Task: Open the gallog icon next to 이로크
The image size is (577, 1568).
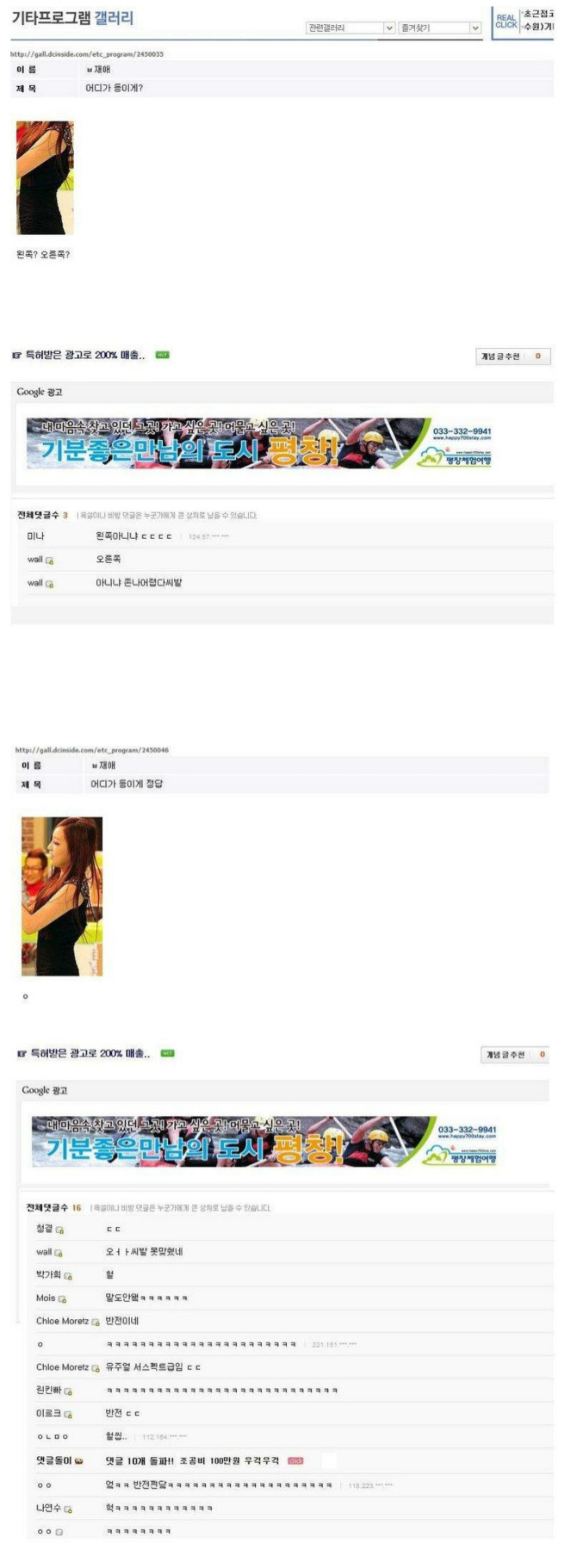Action: 68,1414
